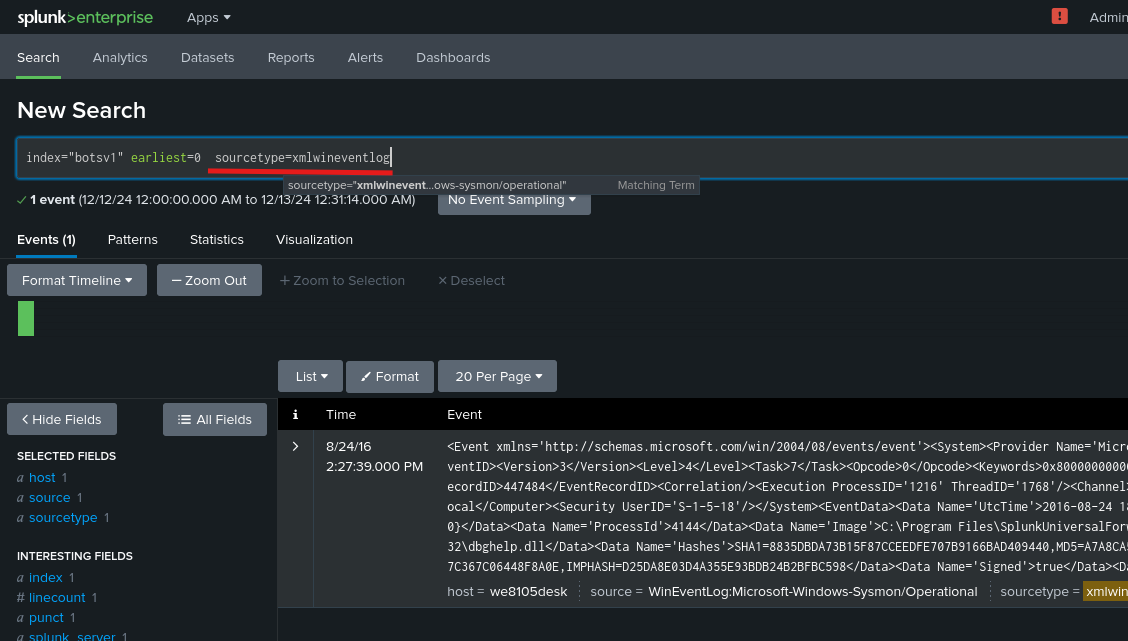
Task: Click the sourcetype field in Selected Fields
Action: [63, 518]
